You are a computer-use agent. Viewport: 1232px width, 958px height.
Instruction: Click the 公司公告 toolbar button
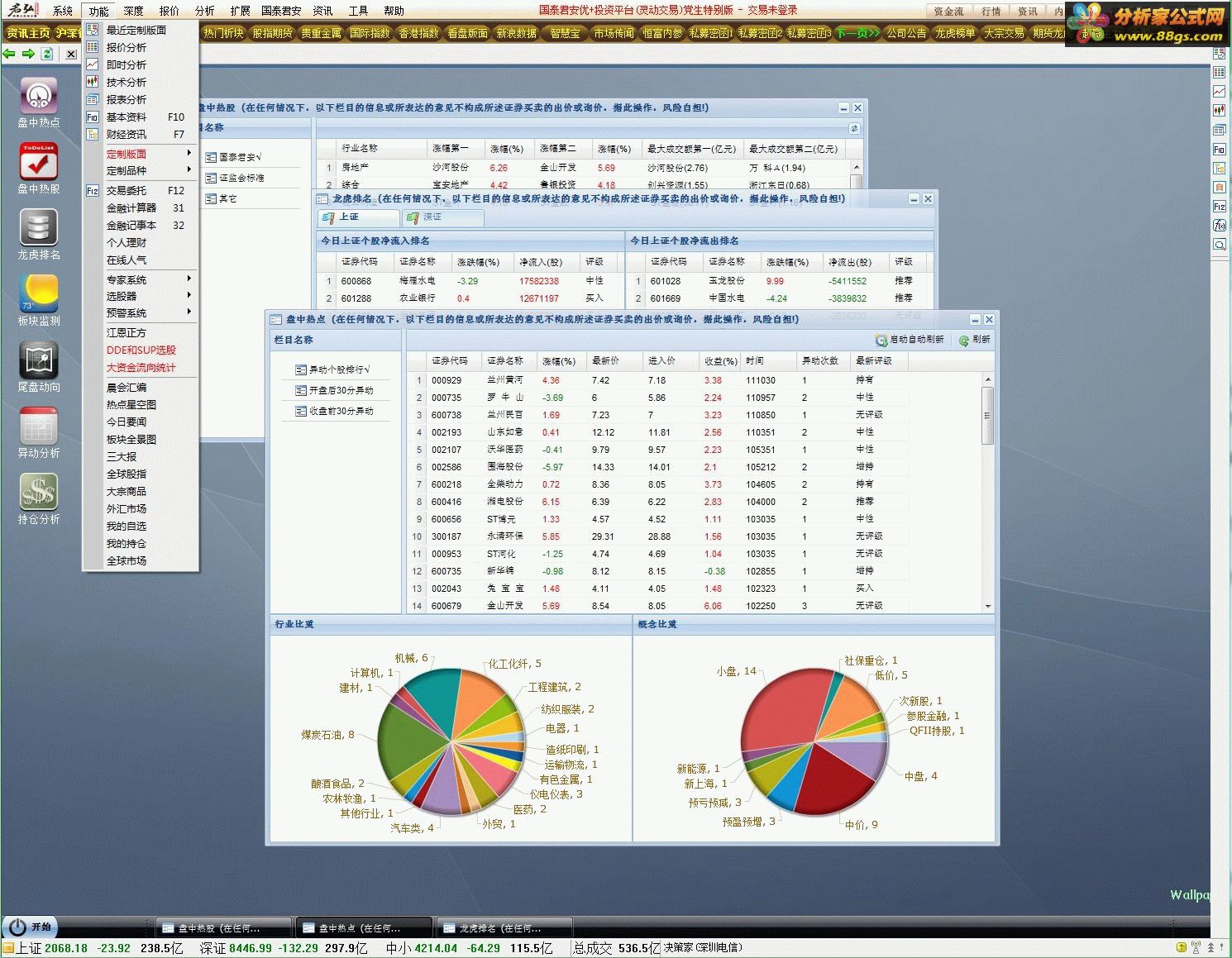coord(906,33)
